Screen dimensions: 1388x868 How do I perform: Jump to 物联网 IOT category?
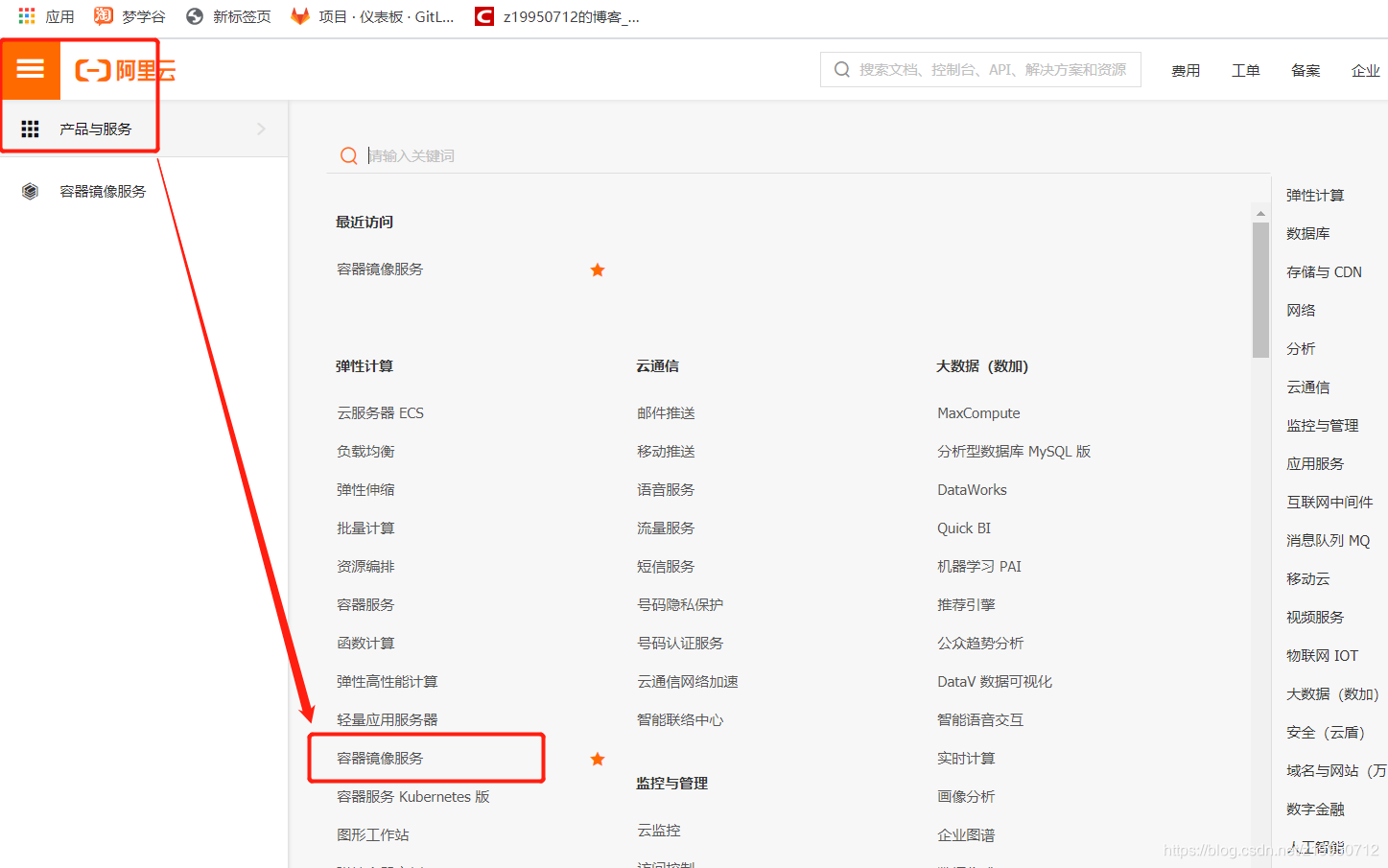(1322, 656)
